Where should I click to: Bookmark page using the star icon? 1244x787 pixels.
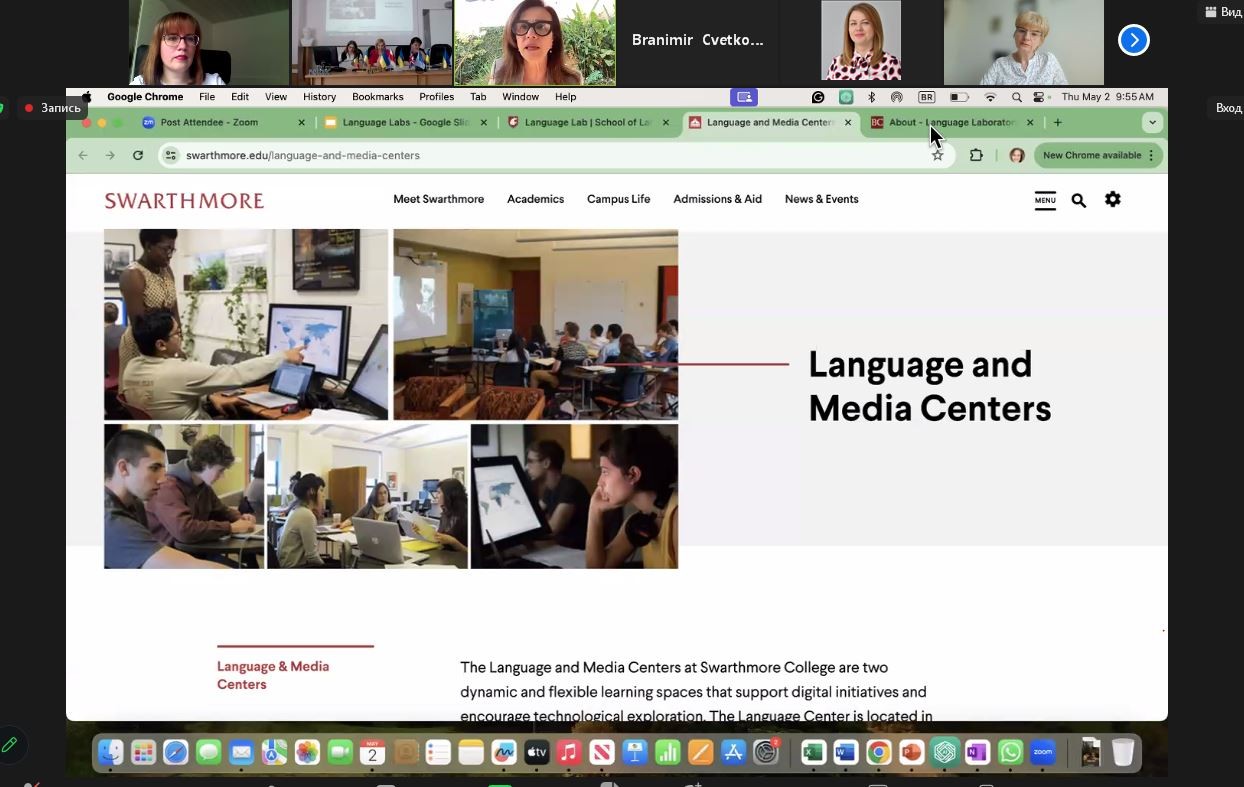pyautogui.click(x=937, y=155)
